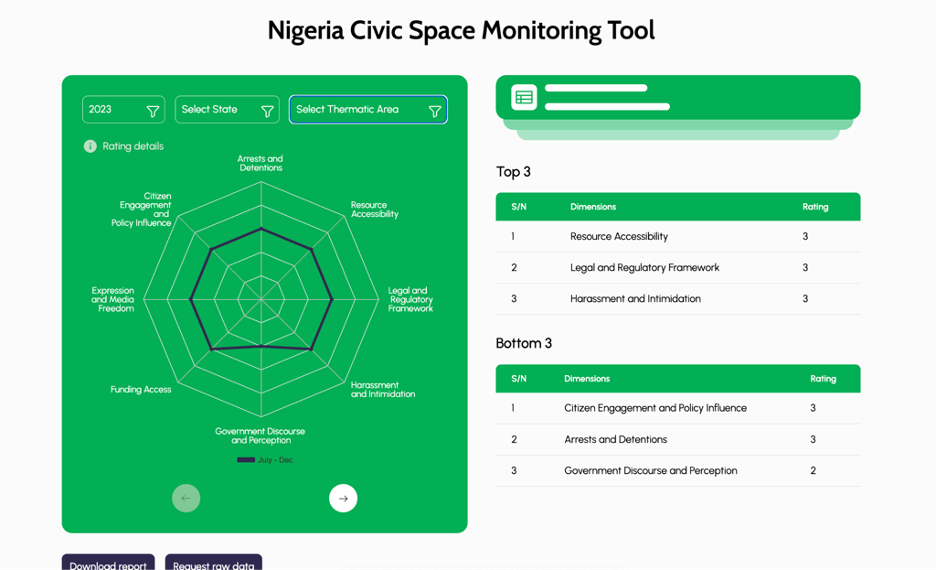Select Government Discourse and Perception table row
The width and height of the screenshot is (936, 570).
click(x=678, y=471)
